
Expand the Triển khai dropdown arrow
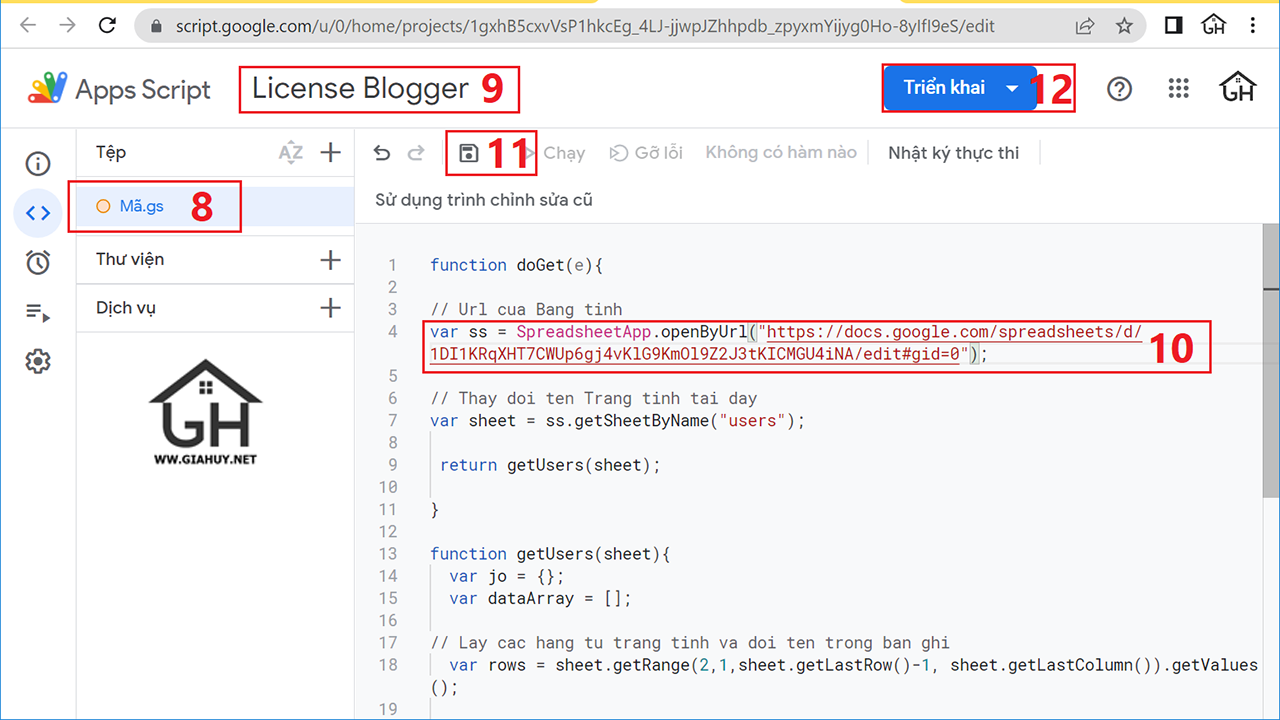[x=1012, y=88]
